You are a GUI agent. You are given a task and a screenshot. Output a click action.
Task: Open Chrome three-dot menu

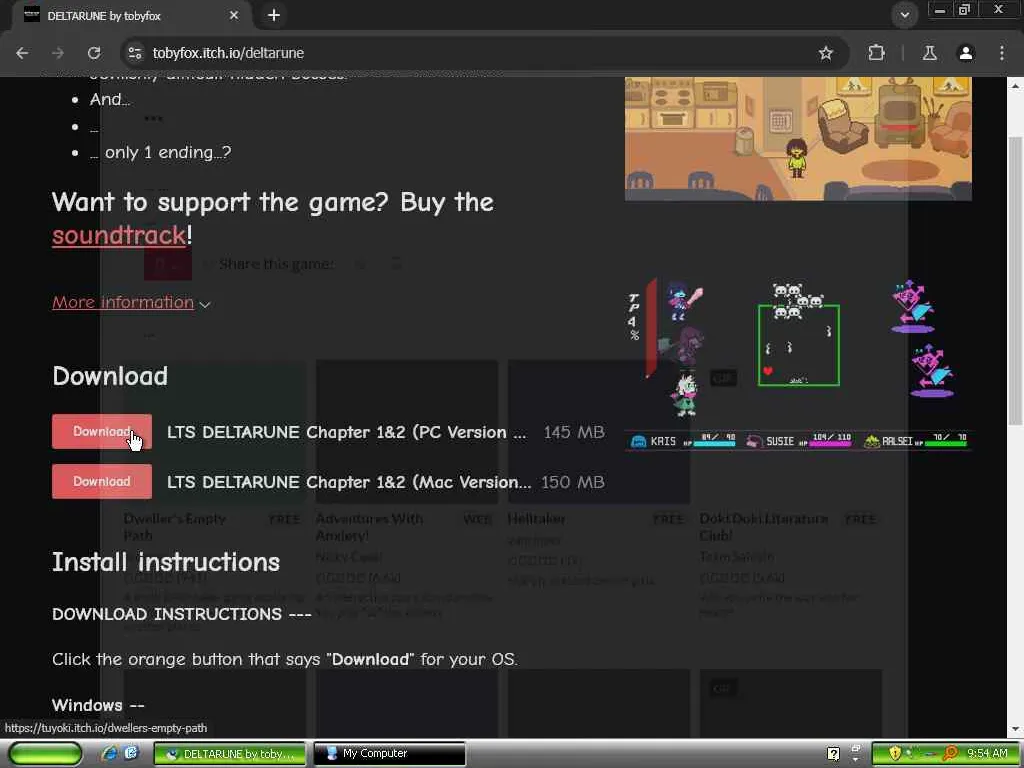point(1002,53)
